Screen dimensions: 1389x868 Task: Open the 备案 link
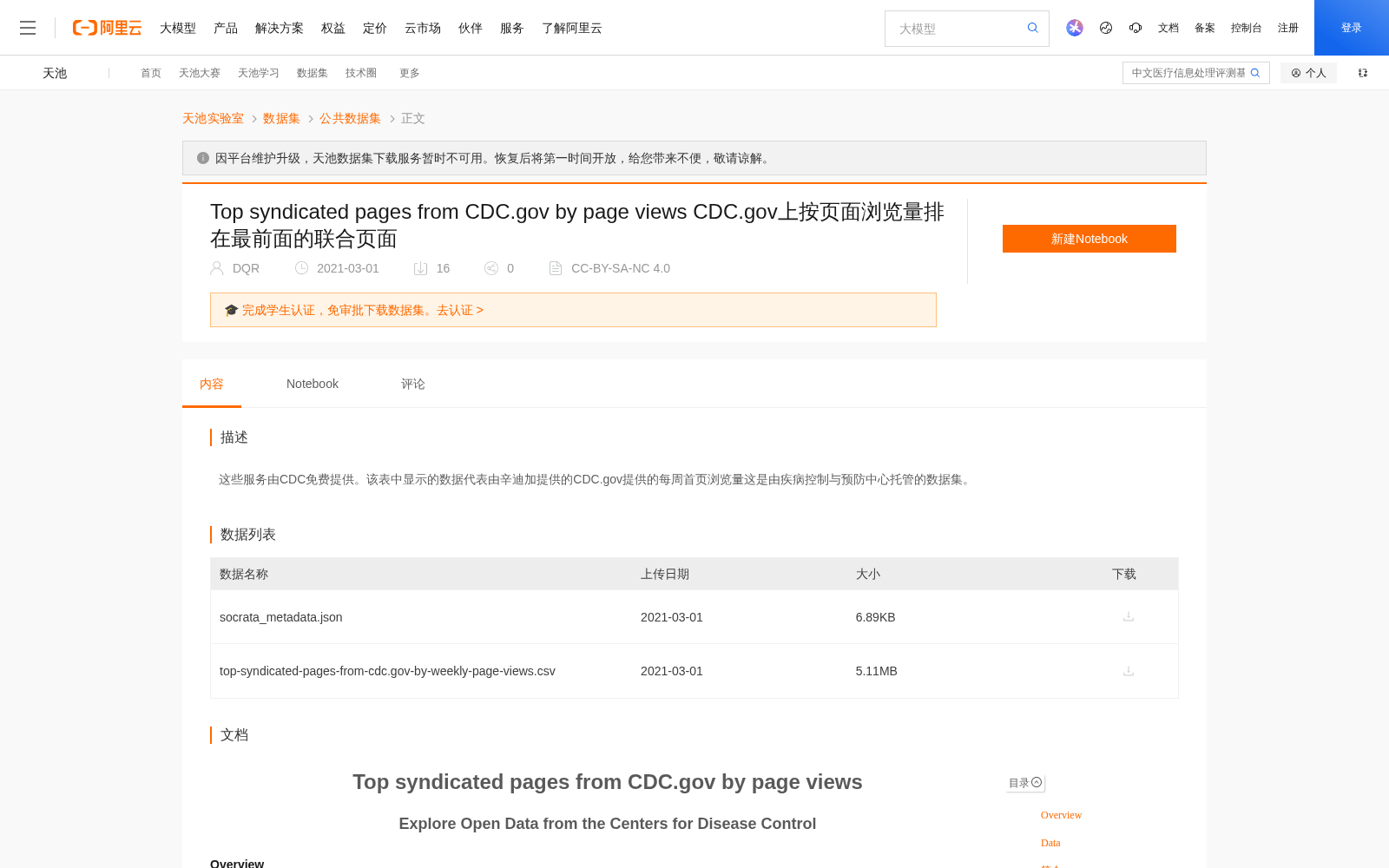(1205, 28)
